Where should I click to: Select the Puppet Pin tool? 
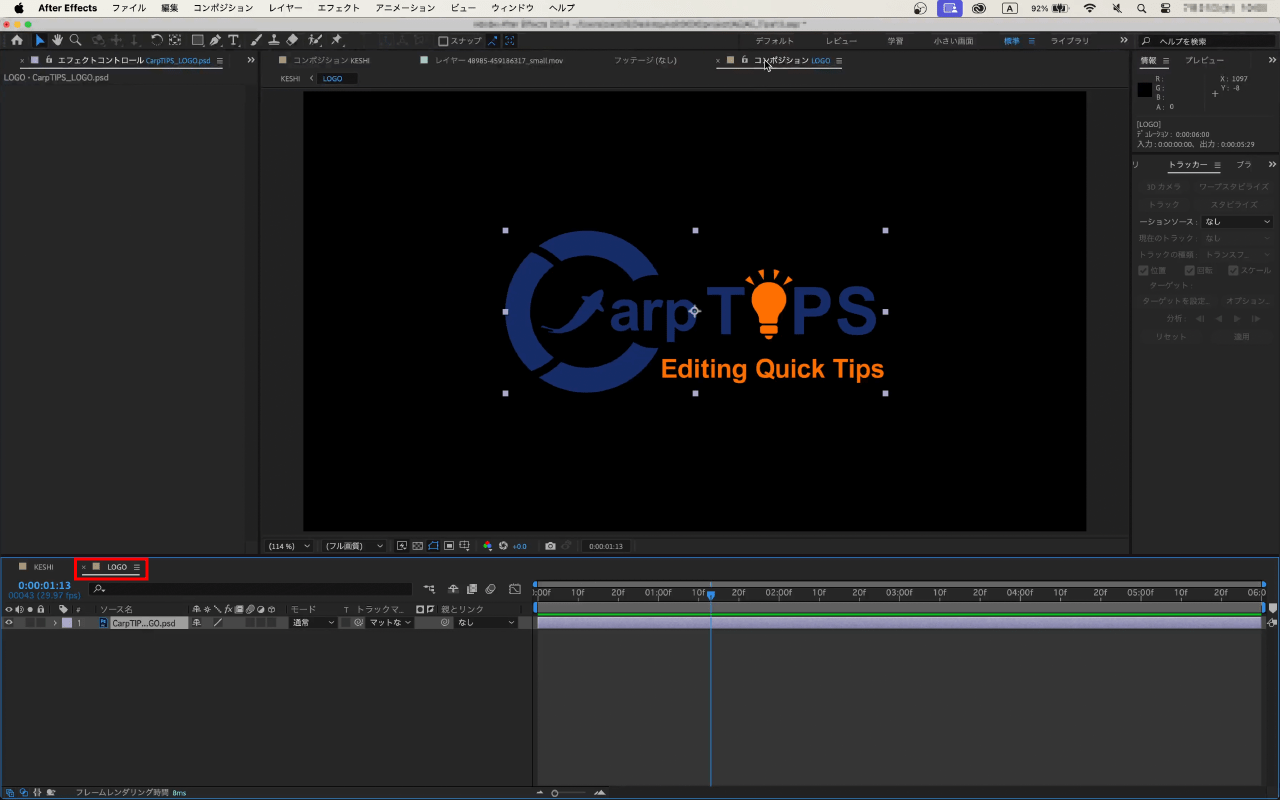click(x=337, y=41)
